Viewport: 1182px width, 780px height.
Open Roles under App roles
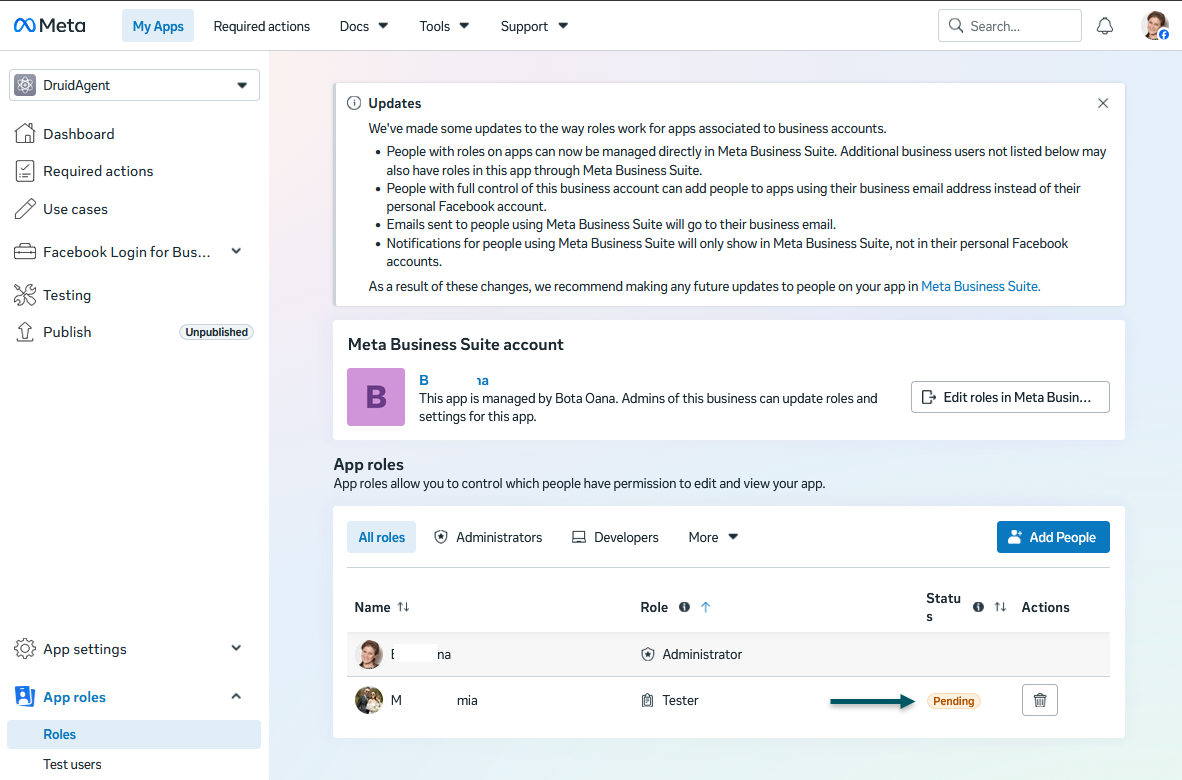tap(134, 734)
